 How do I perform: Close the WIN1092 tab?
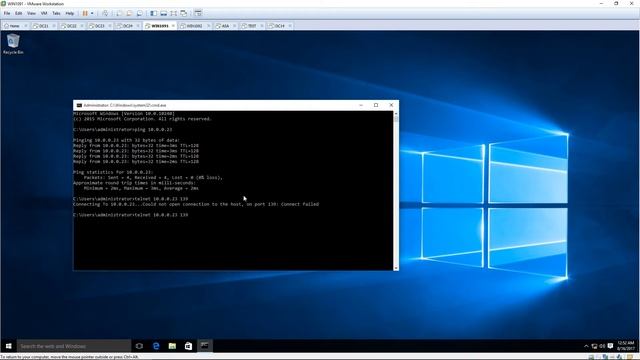coord(209,26)
